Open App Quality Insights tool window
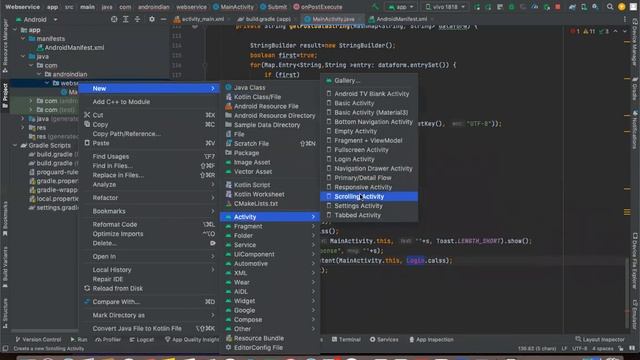Viewport: 640px width, 360px height. pos(192,340)
